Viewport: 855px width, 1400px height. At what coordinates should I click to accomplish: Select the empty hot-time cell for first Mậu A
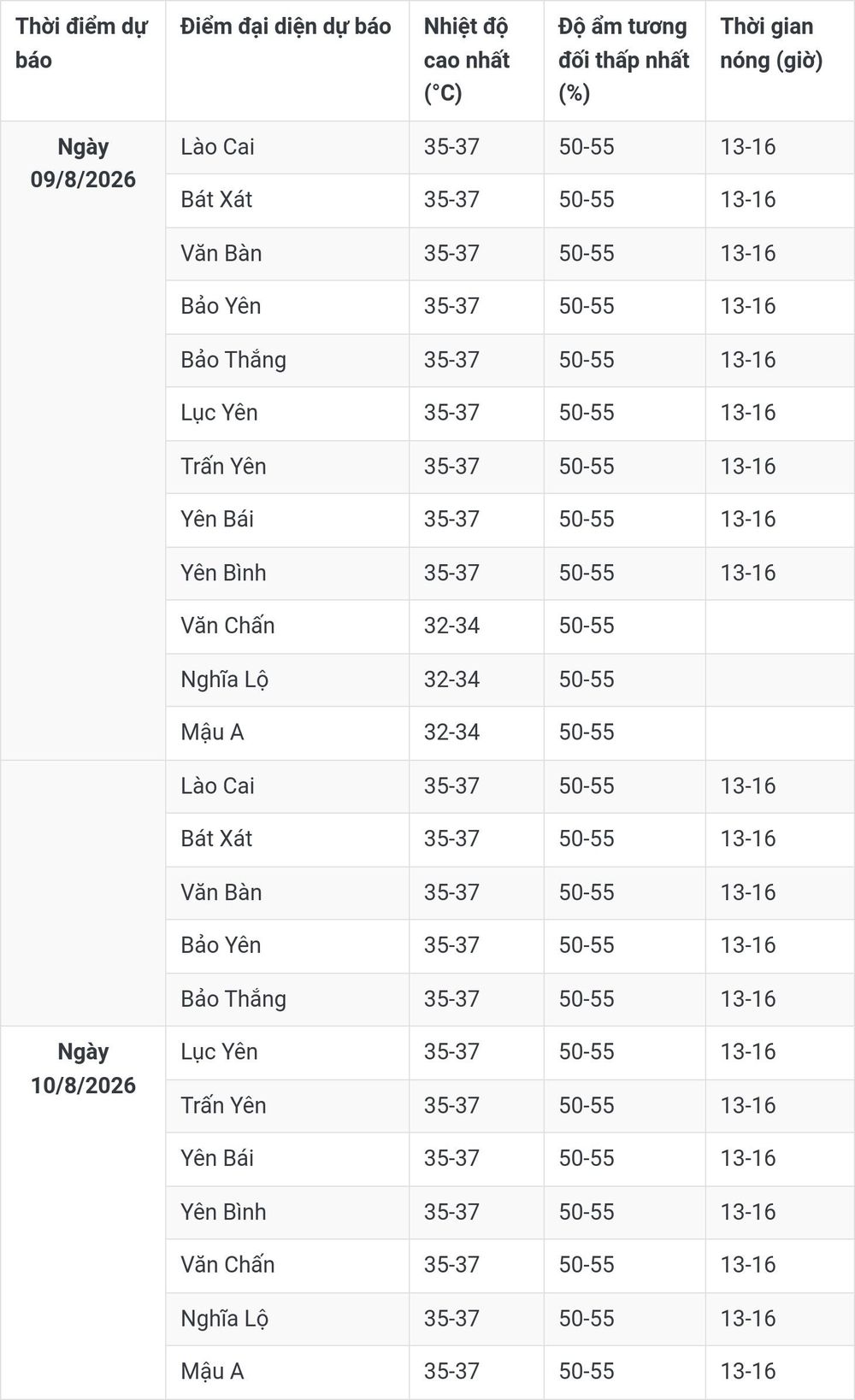780,732
